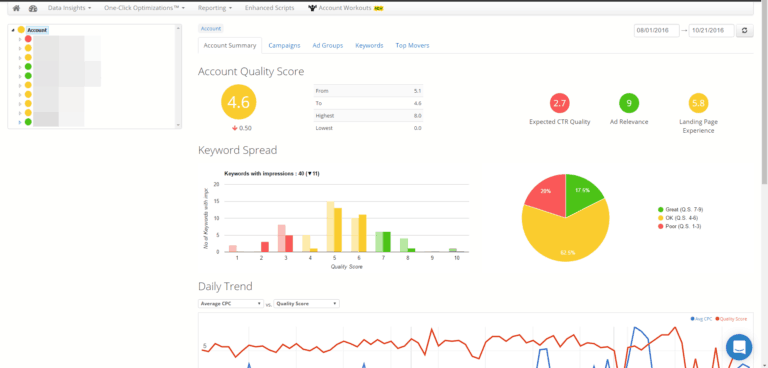
Task: Click the From row value 5.1
Action: pyautogui.click(x=417, y=91)
